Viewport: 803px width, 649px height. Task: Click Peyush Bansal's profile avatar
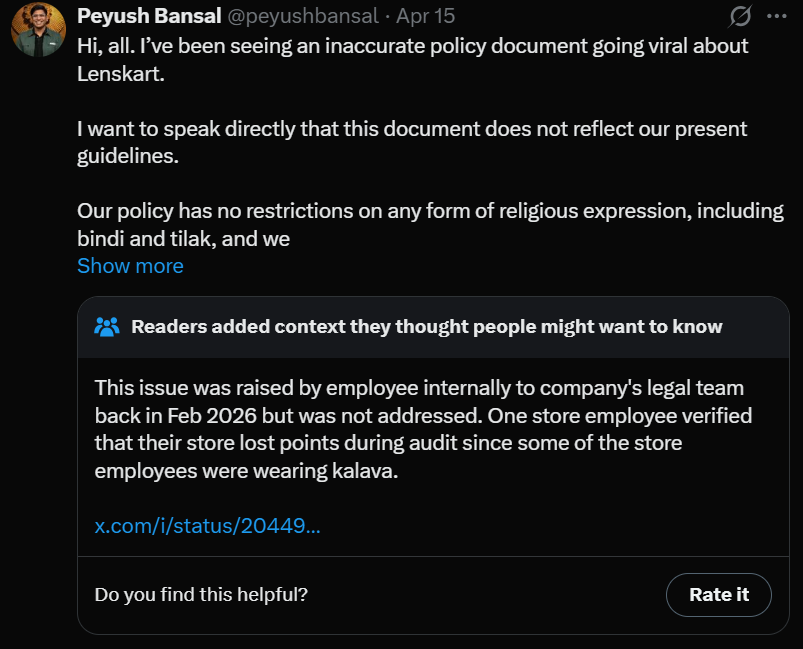click(38, 30)
